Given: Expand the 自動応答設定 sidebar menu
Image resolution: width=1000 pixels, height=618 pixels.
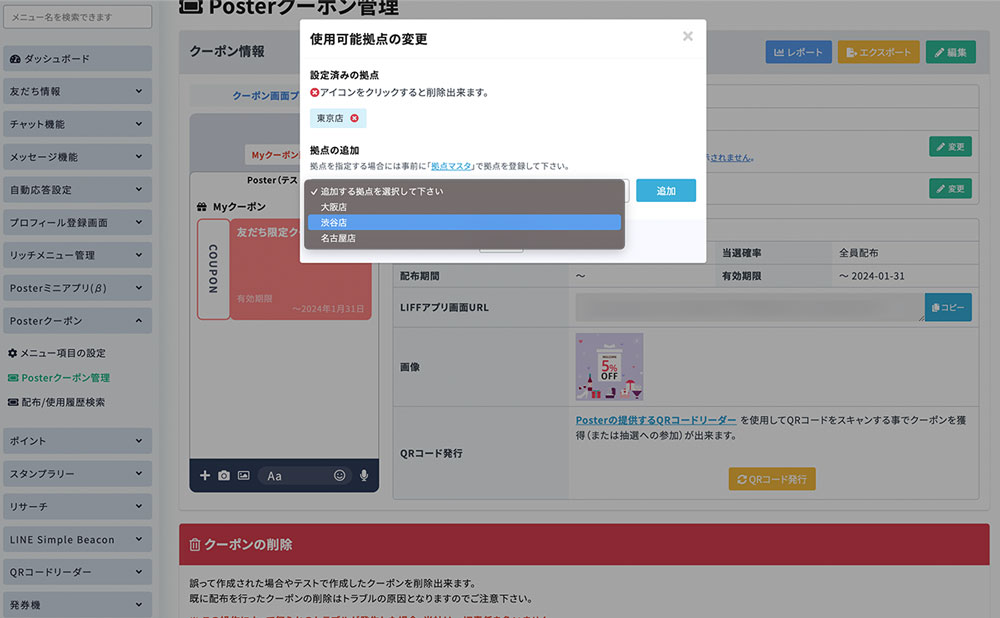Looking at the screenshot, I should coord(77,189).
